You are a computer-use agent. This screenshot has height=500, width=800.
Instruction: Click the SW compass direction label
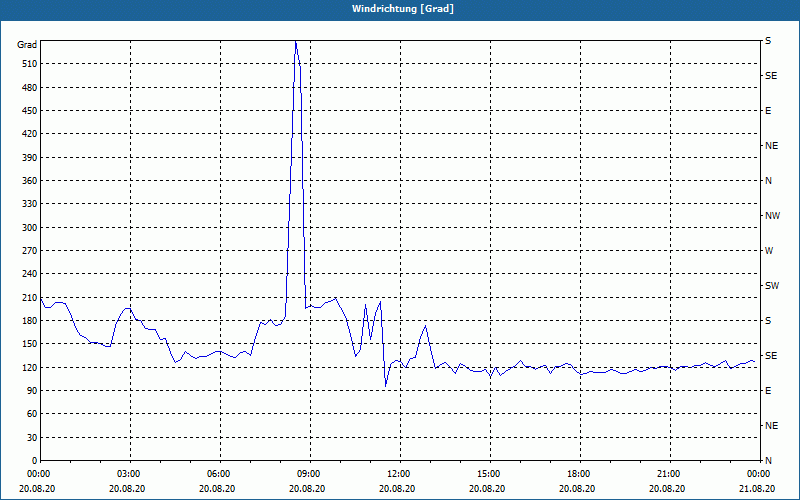[x=772, y=286]
